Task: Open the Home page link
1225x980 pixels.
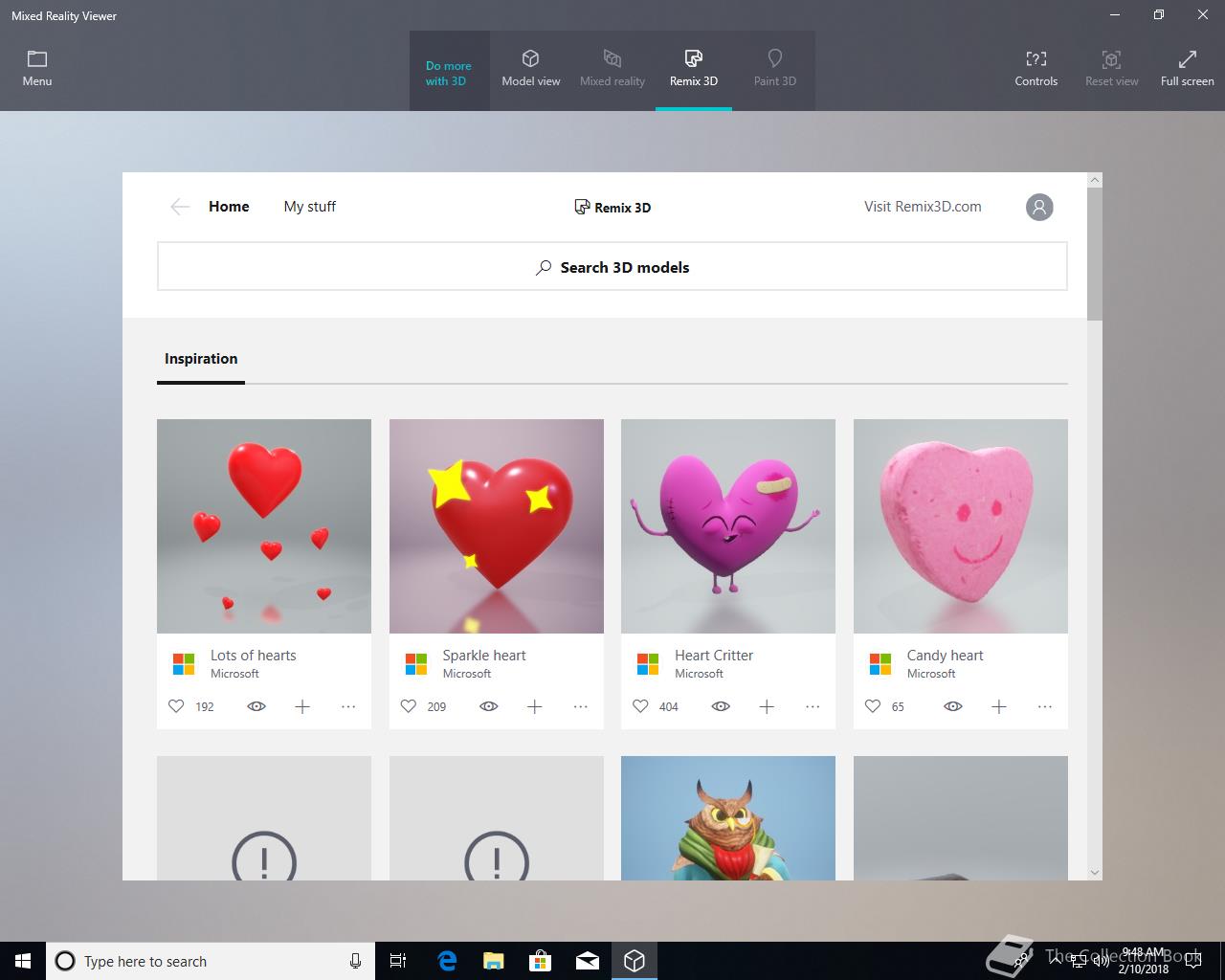Action: pyautogui.click(x=229, y=207)
